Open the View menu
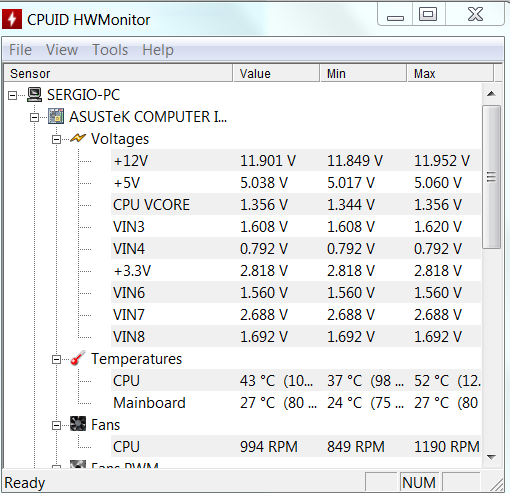The height and width of the screenshot is (493, 510). pos(62,50)
